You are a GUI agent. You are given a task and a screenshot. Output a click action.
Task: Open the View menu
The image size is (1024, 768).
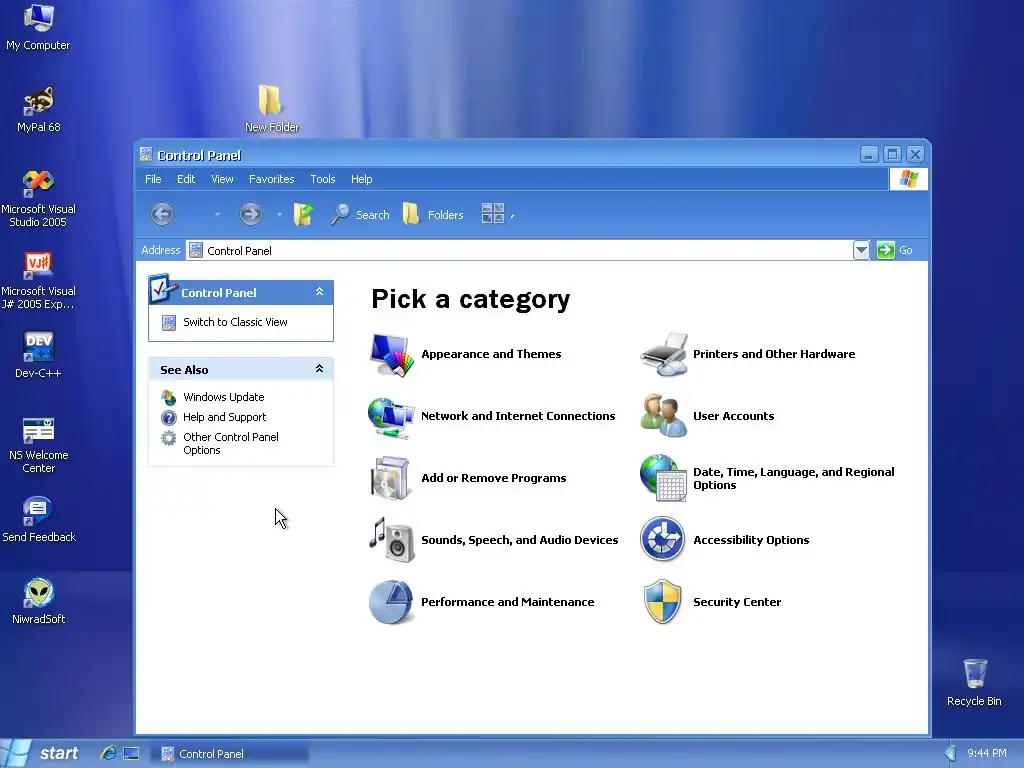(222, 179)
